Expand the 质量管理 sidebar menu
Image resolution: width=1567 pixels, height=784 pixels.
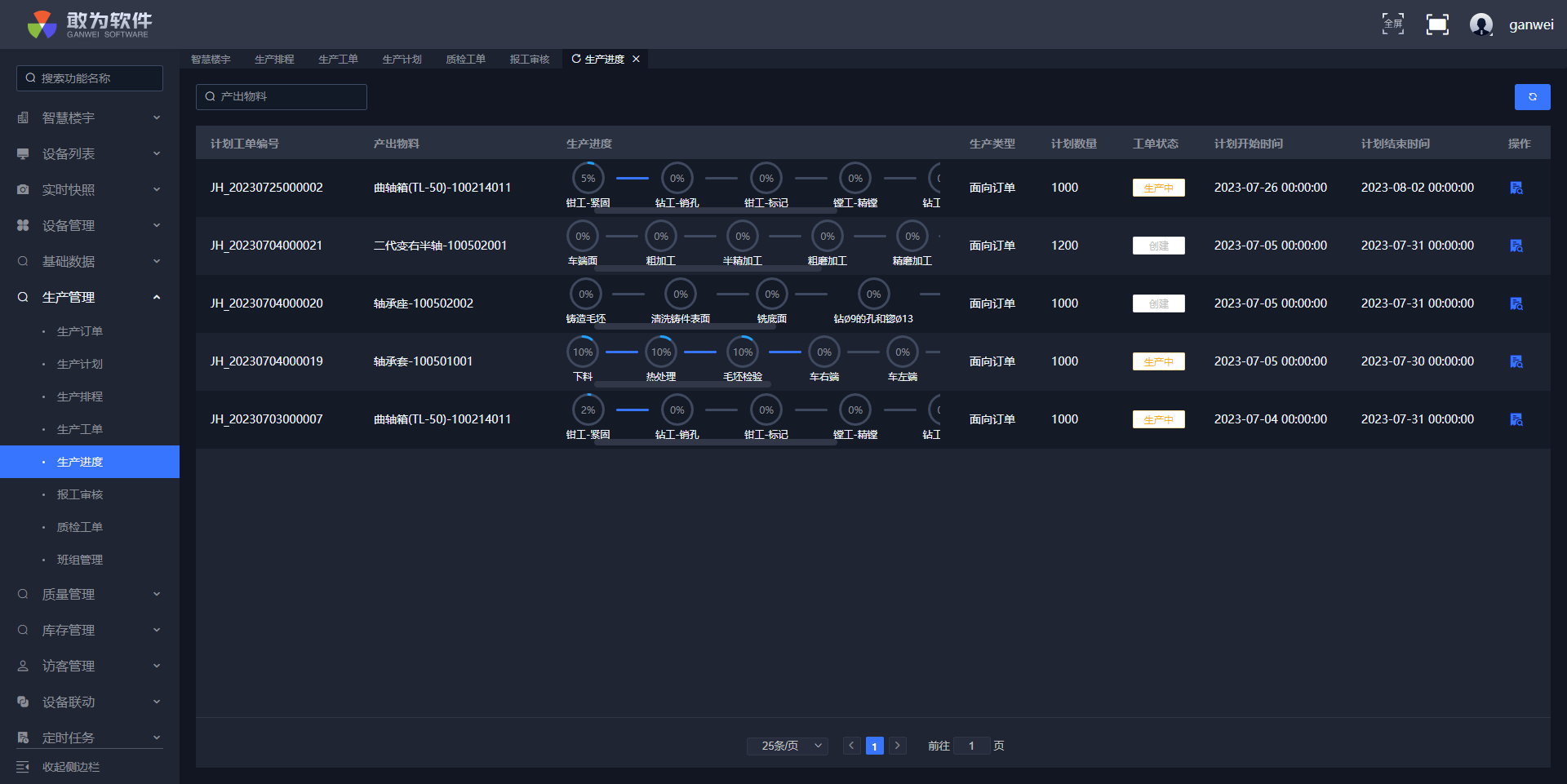coord(90,595)
